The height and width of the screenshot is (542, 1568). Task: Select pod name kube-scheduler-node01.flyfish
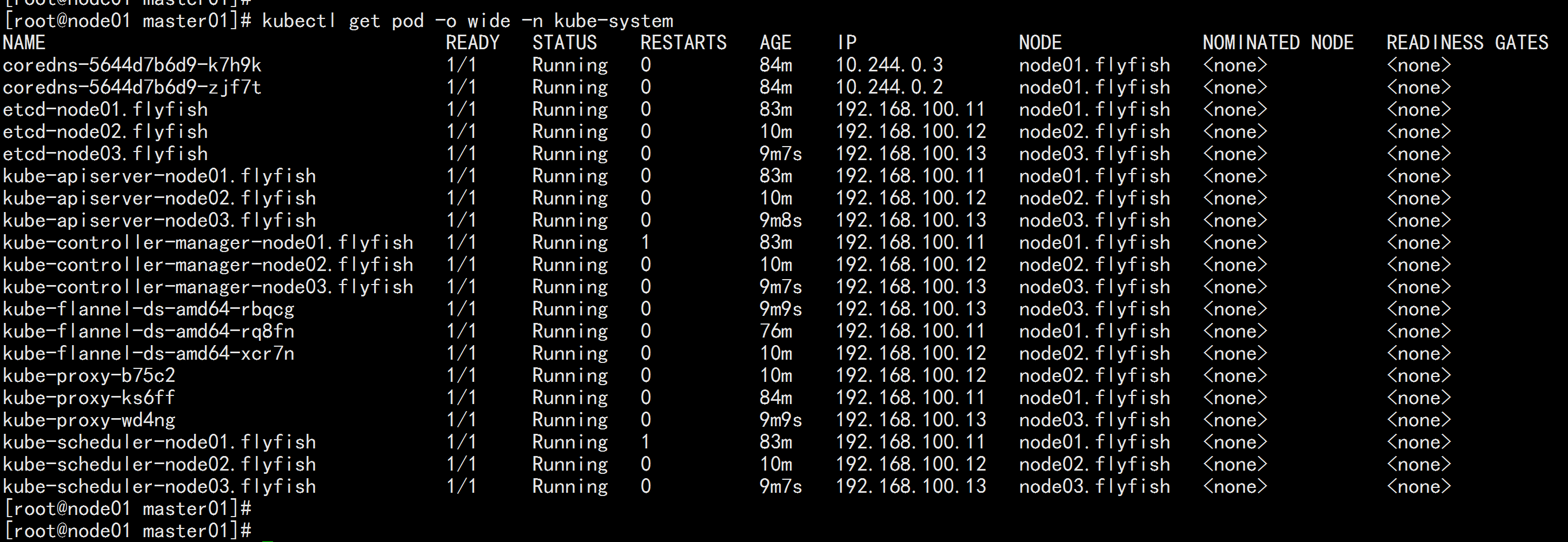pyautogui.click(x=160, y=442)
